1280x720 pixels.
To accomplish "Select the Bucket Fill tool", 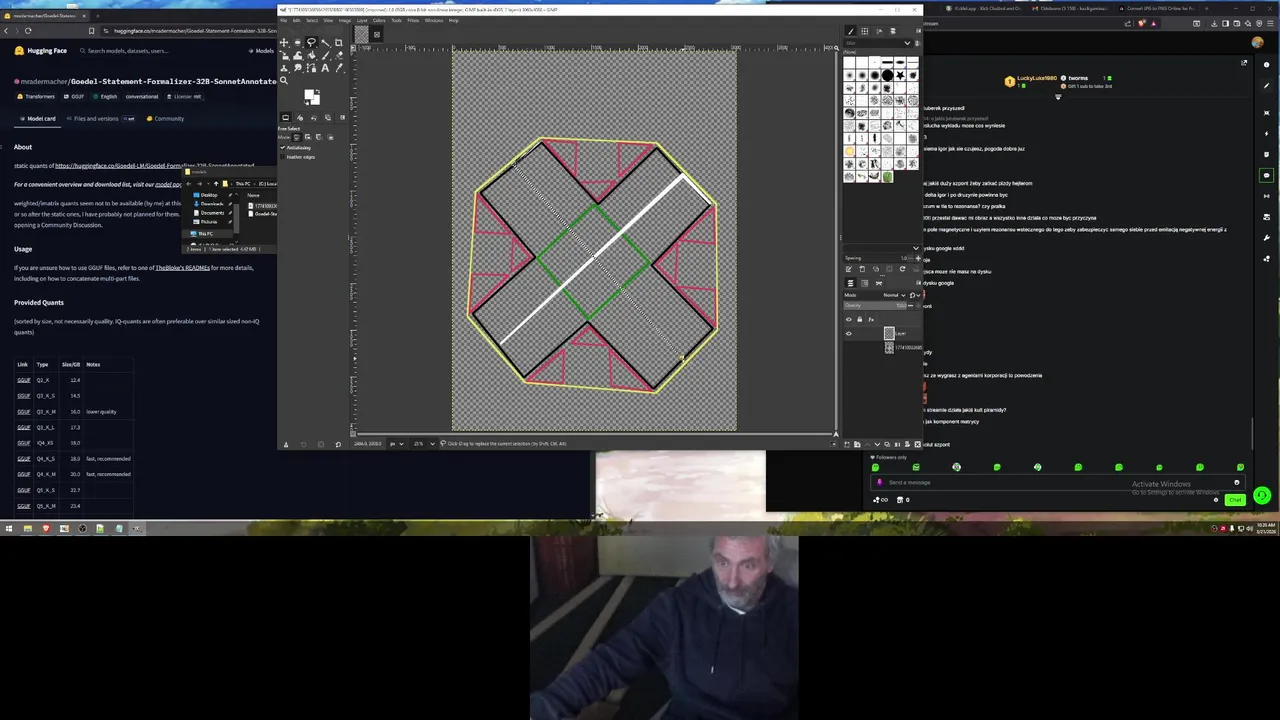I will pyautogui.click(x=311, y=55).
